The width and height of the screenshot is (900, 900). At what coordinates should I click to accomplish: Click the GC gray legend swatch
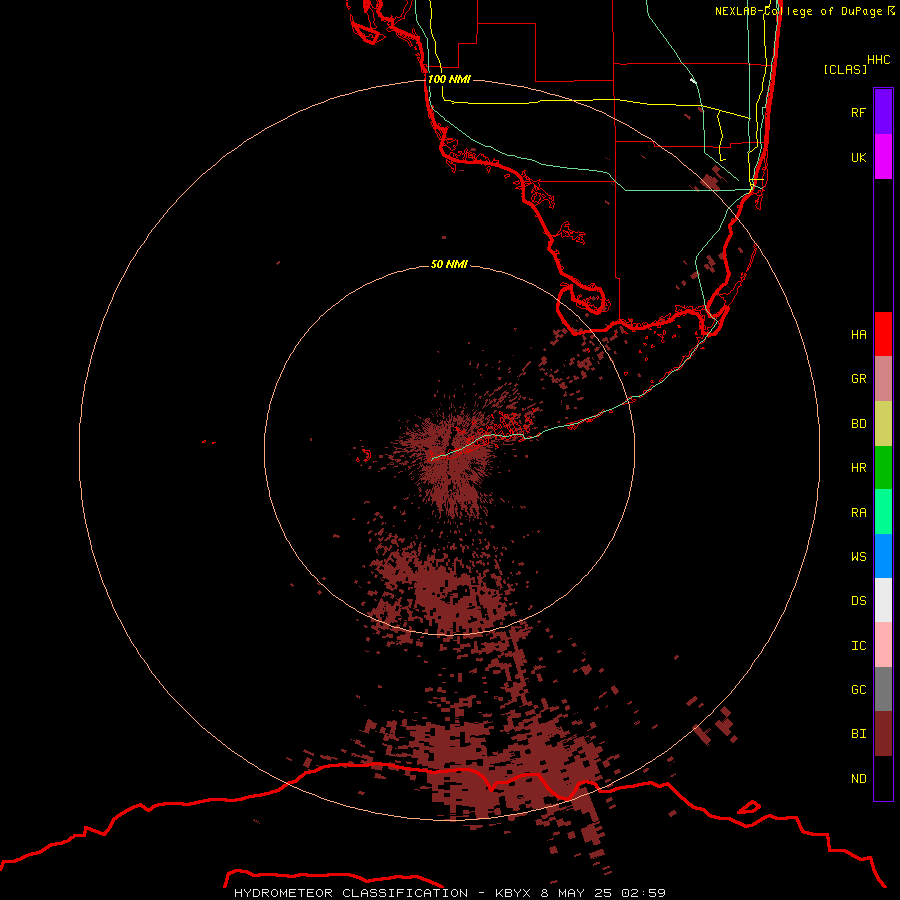tap(883, 689)
